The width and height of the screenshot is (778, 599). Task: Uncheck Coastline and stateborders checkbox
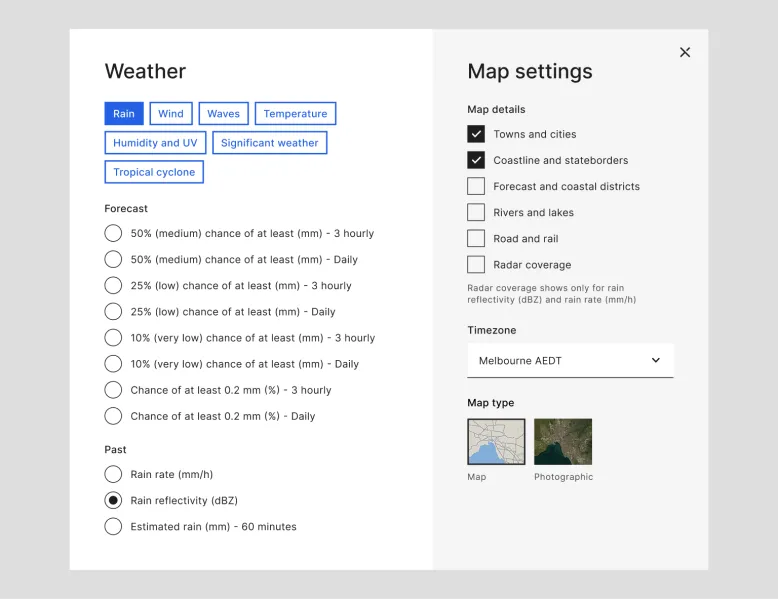click(x=476, y=160)
